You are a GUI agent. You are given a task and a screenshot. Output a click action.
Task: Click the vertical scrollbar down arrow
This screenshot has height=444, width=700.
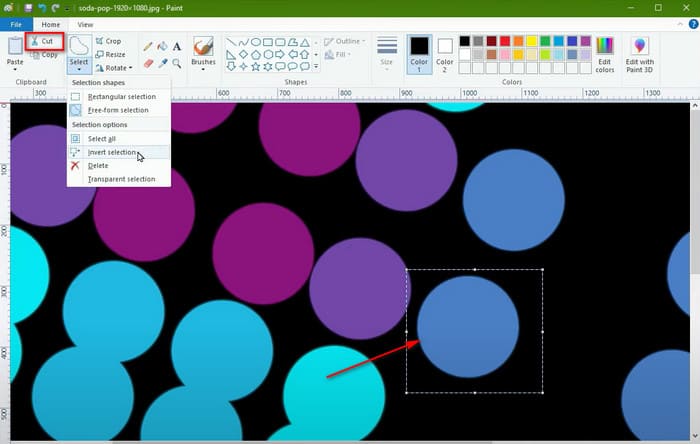click(695, 436)
